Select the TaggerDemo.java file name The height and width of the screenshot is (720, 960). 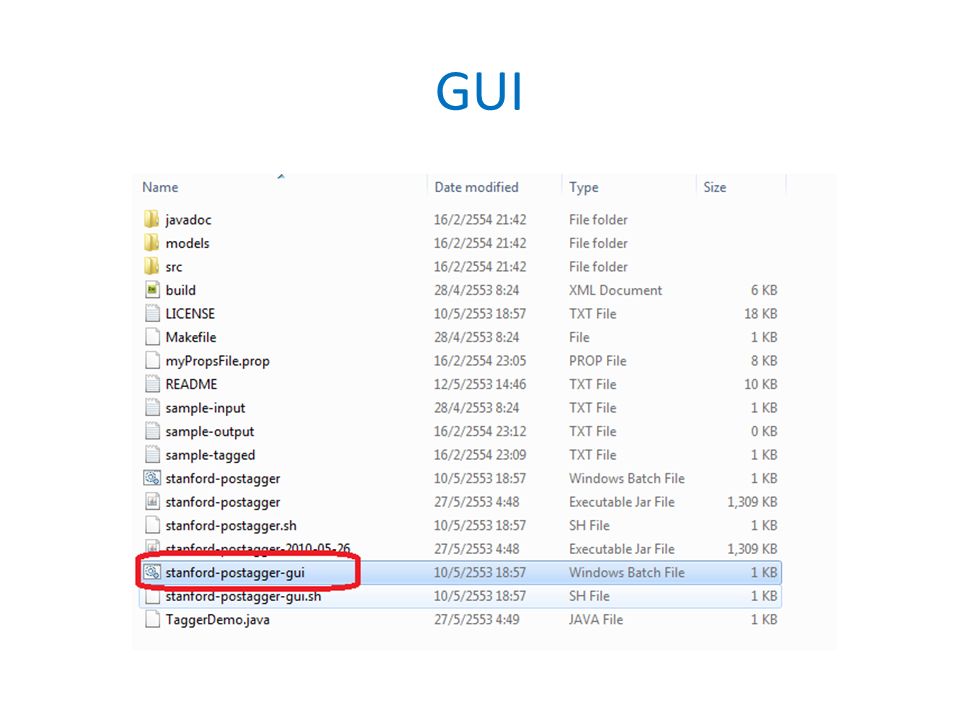pyautogui.click(x=217, y=620)
